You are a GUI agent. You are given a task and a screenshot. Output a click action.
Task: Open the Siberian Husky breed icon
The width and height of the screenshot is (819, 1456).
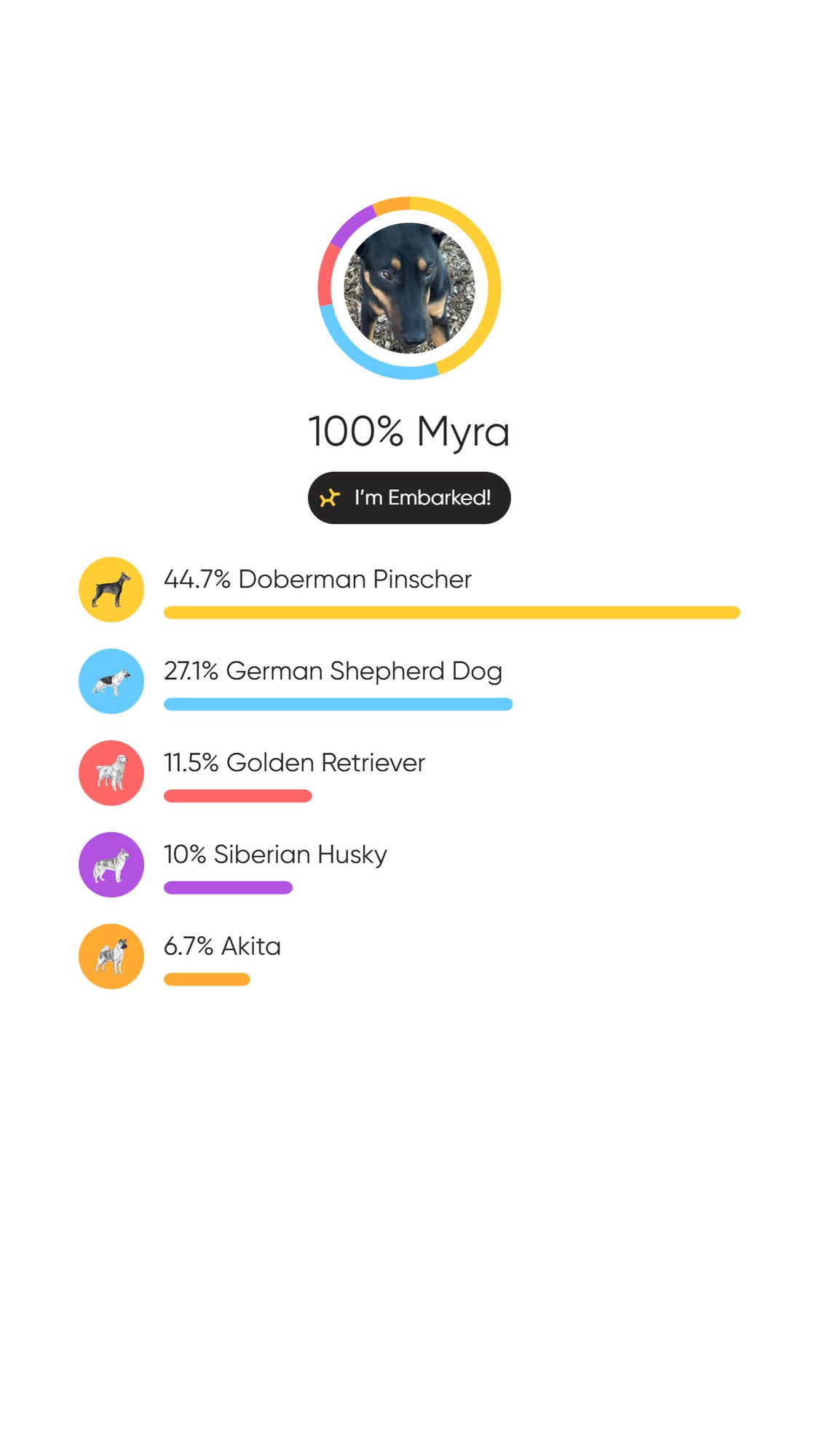pyautogui.click(x=111, y=865)
